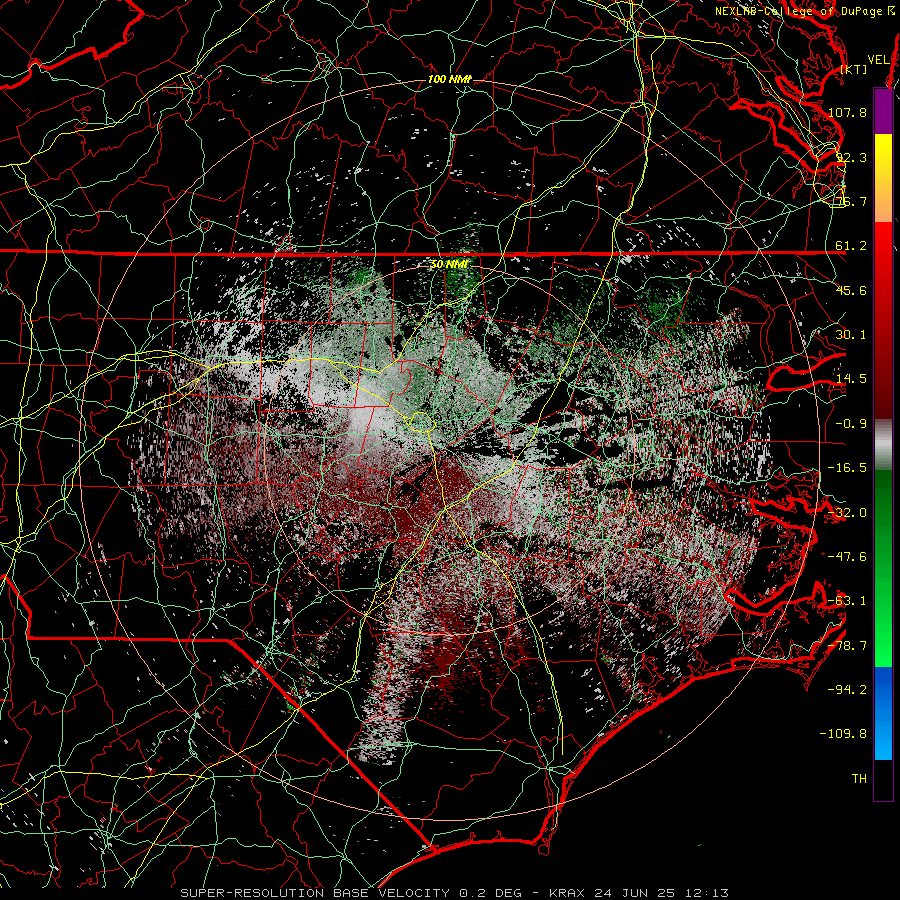Click the blue segment of the color bar
The image size is (900, 900).
coord(883,713)
